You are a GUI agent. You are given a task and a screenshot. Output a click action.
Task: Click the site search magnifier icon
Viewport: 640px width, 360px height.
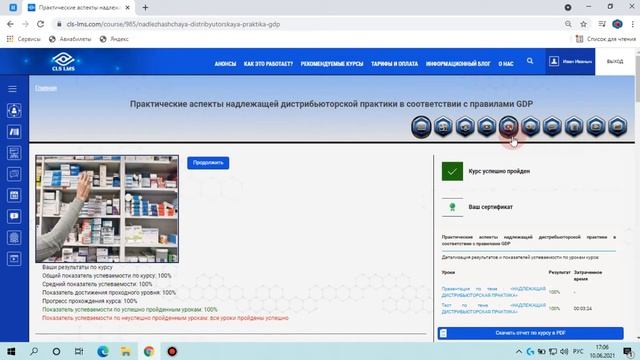[530, 61]
